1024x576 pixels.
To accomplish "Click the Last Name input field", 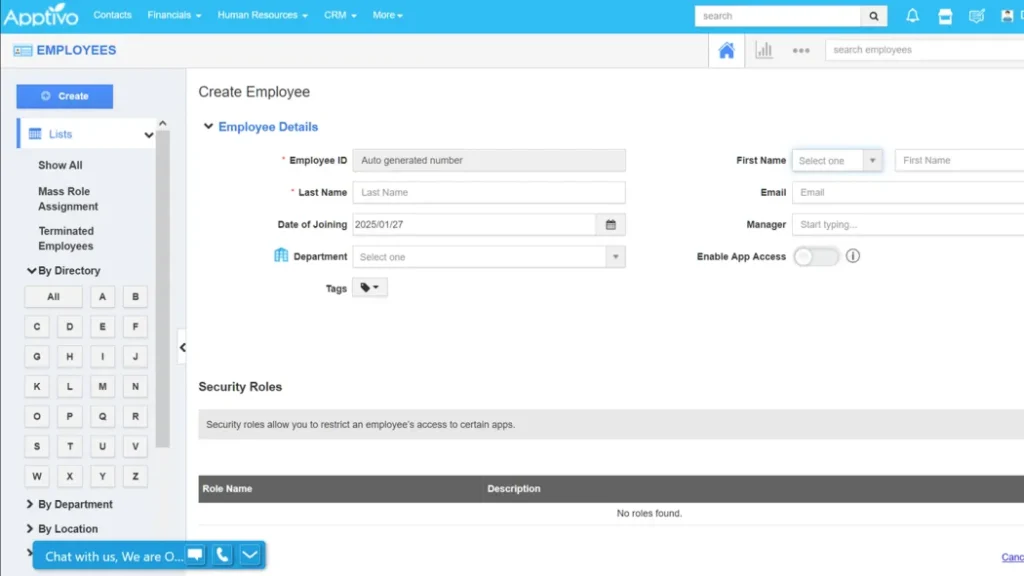I will pos(489,193).
